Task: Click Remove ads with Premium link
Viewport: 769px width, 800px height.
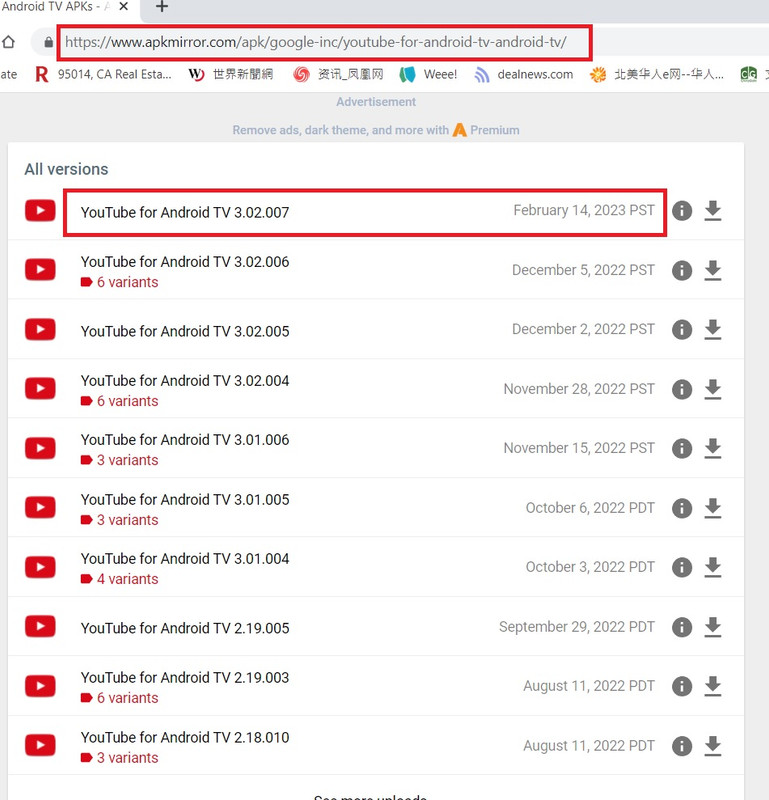Action: point(376,130)
